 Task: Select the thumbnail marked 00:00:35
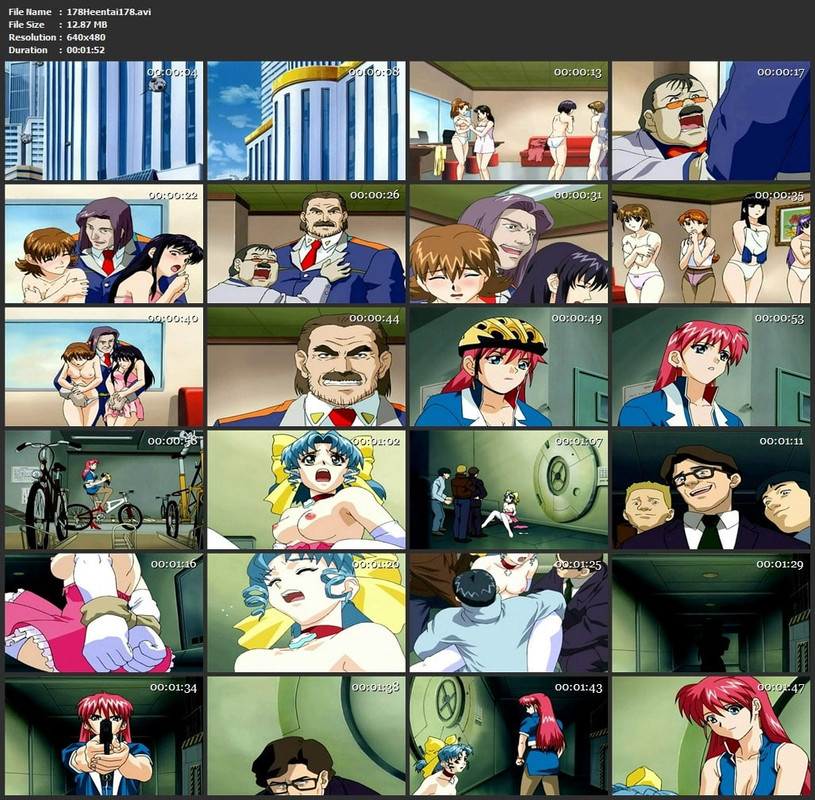711,244
